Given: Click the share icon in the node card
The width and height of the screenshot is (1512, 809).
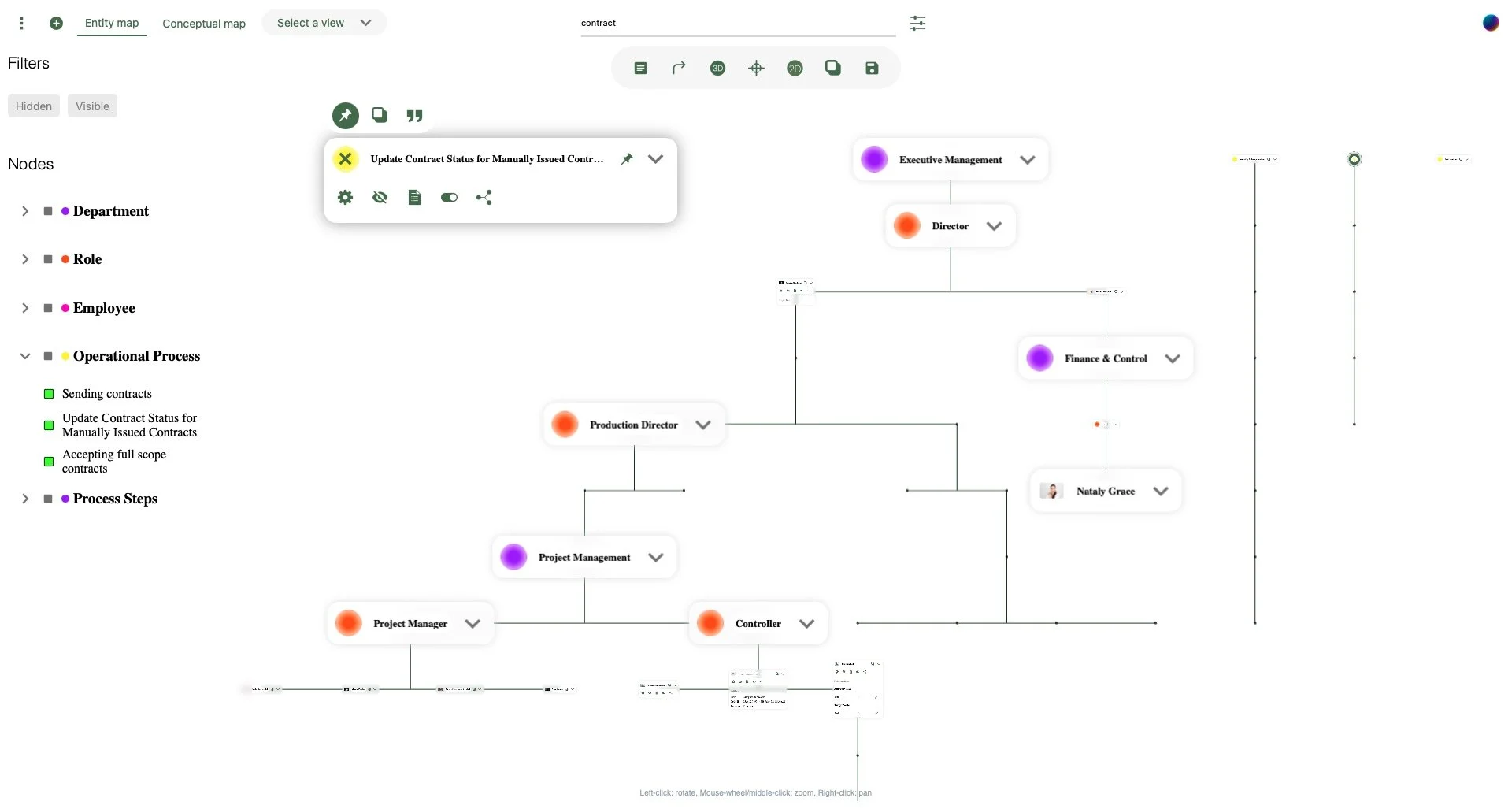Looking at the screenshot, I should (x=484, y=197).
